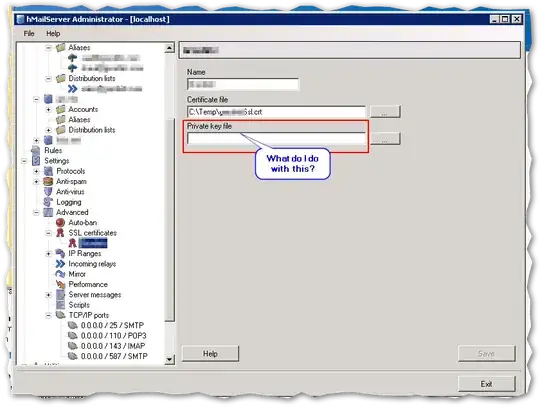Collapse the TCP/IP ports node
The height and width of the screenshot is (406, 540).
point(49,315)
